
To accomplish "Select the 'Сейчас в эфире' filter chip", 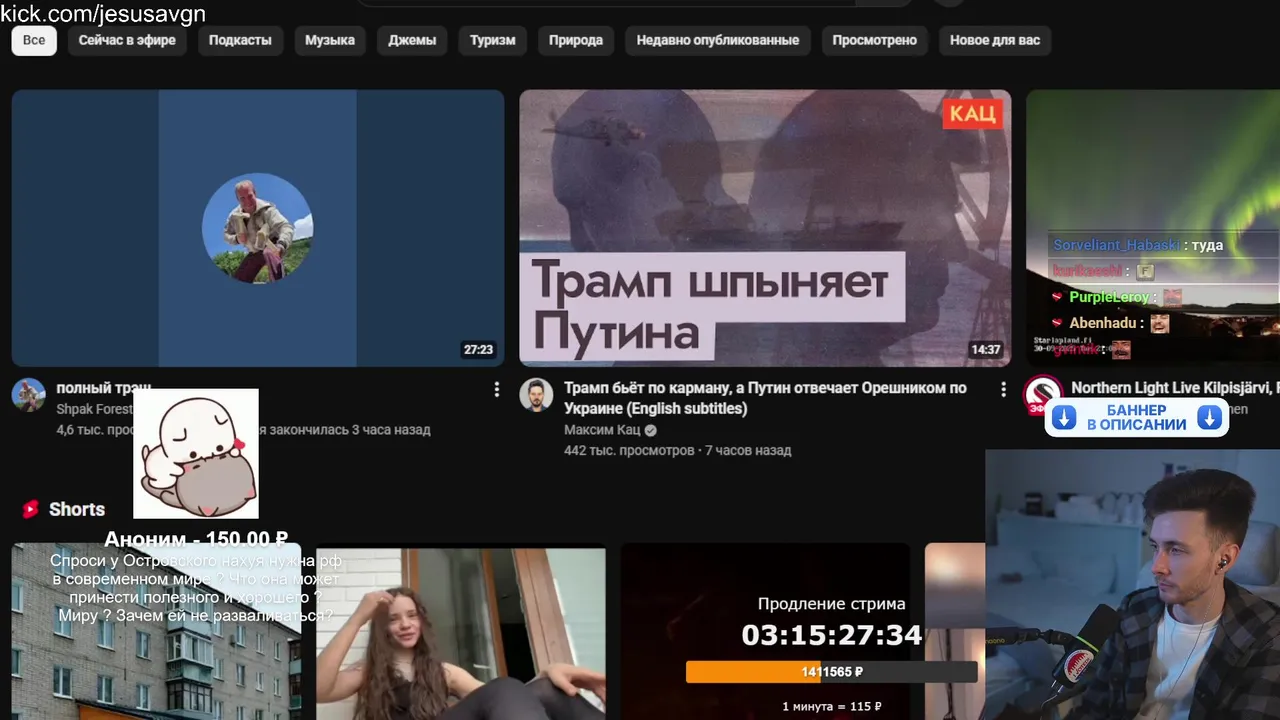I will click(127, 40).
